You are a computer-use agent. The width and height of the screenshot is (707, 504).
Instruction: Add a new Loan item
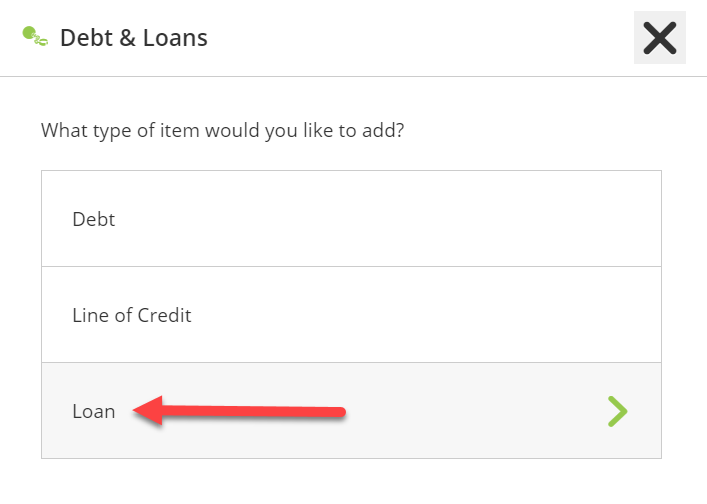click(351, 411)
